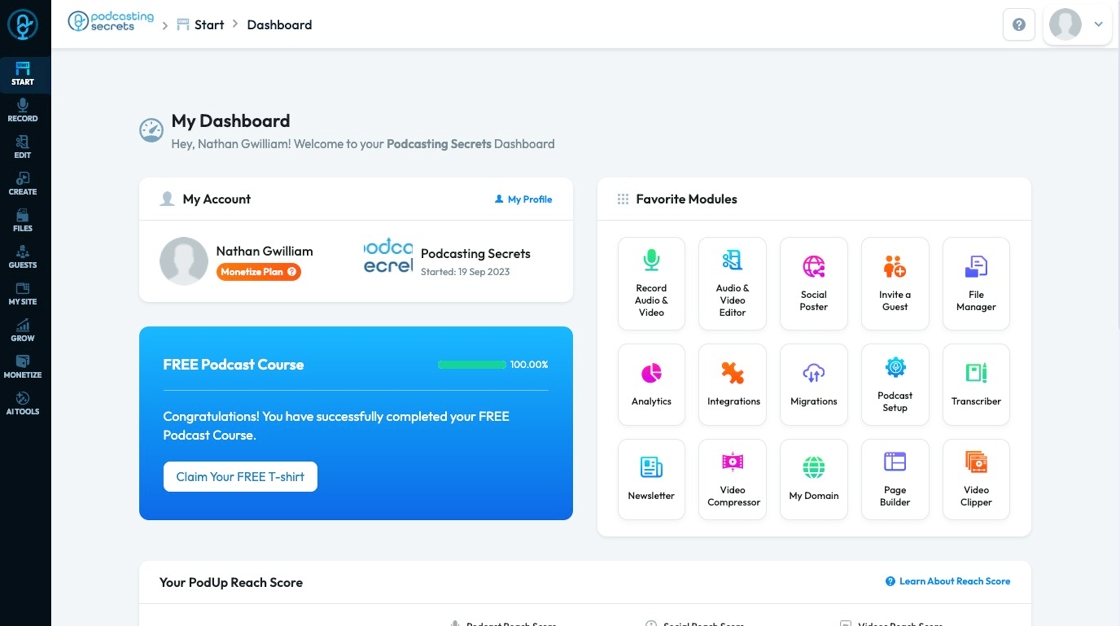
Task: Select Dashboard in the breadcrumb
Action: click(279, 25)
